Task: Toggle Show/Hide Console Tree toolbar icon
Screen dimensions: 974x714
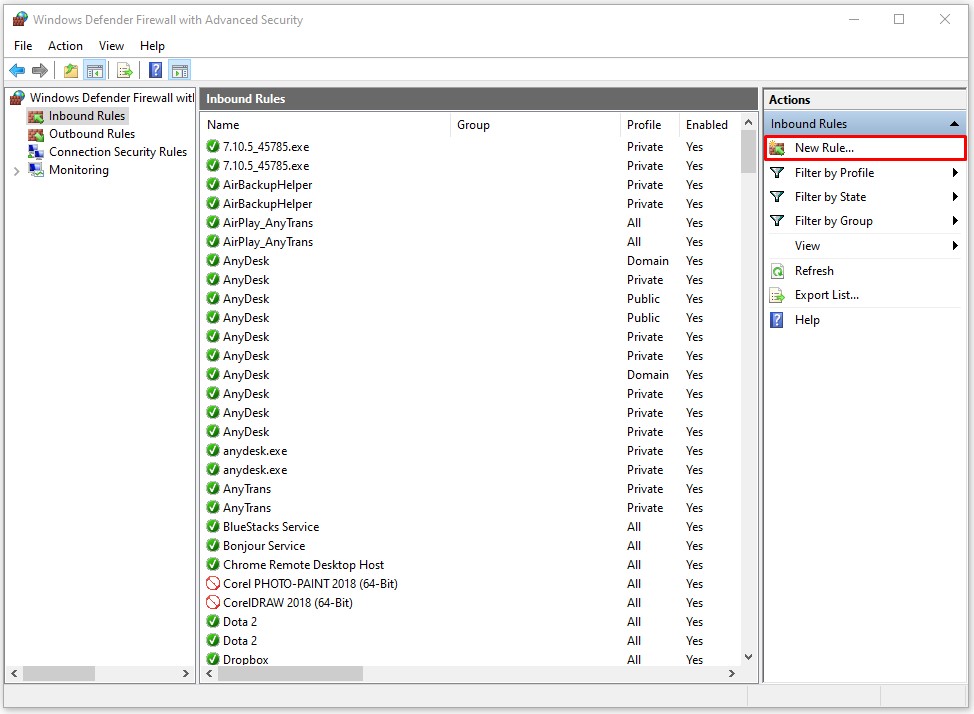Action: 95,70
